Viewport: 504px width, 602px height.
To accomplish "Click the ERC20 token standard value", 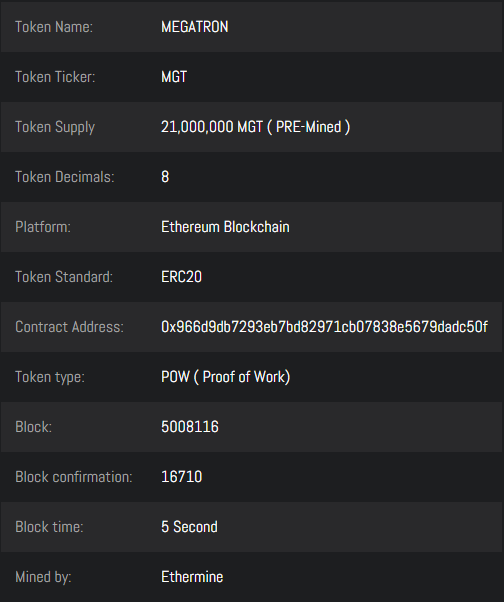I will pos(182,277).
